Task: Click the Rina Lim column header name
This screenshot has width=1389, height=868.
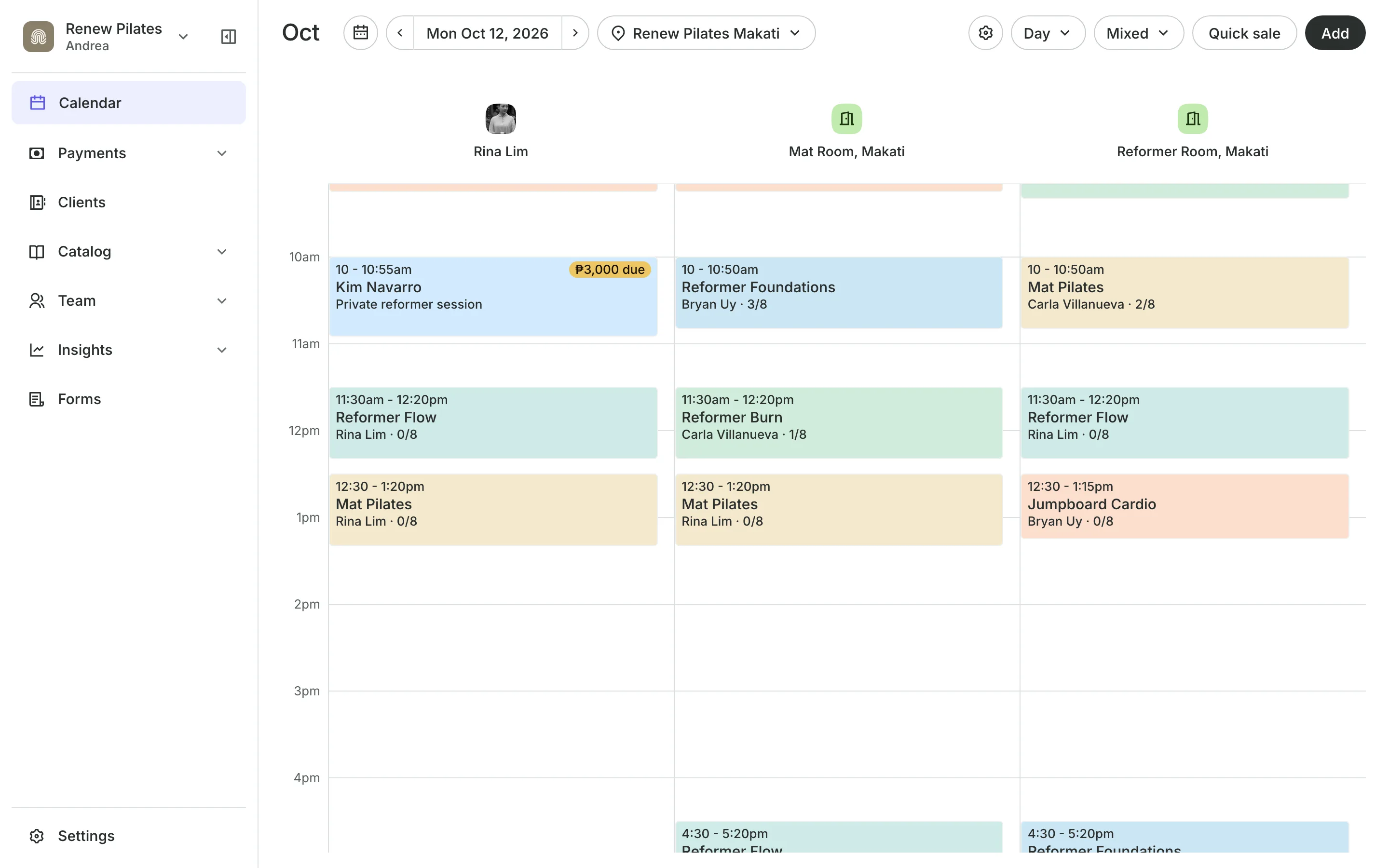Action: pyautogui.click(x=501, y=151)
